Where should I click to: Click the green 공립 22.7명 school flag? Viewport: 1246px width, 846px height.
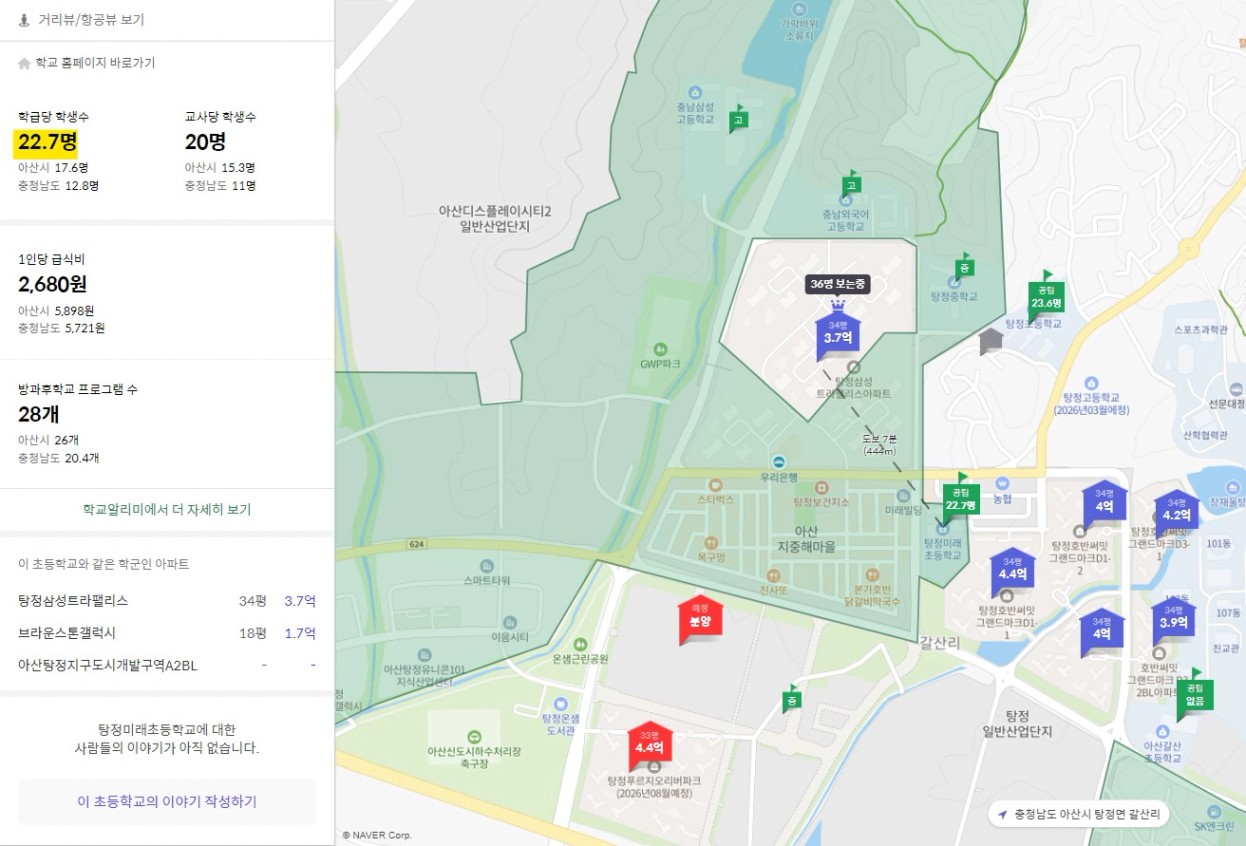960,501
